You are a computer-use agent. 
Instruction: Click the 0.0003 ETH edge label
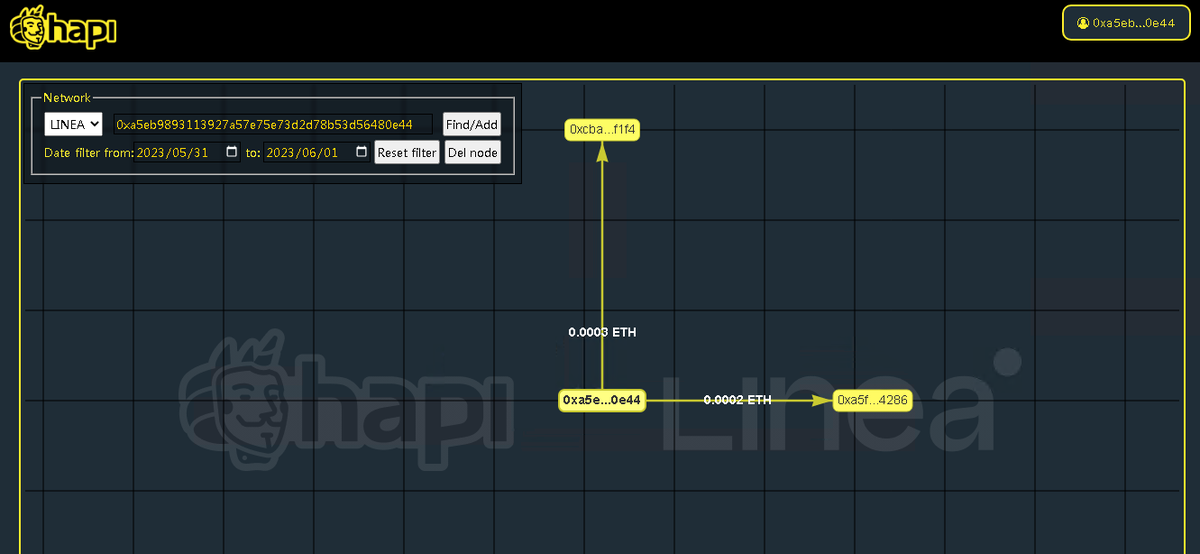pos(602,331)
